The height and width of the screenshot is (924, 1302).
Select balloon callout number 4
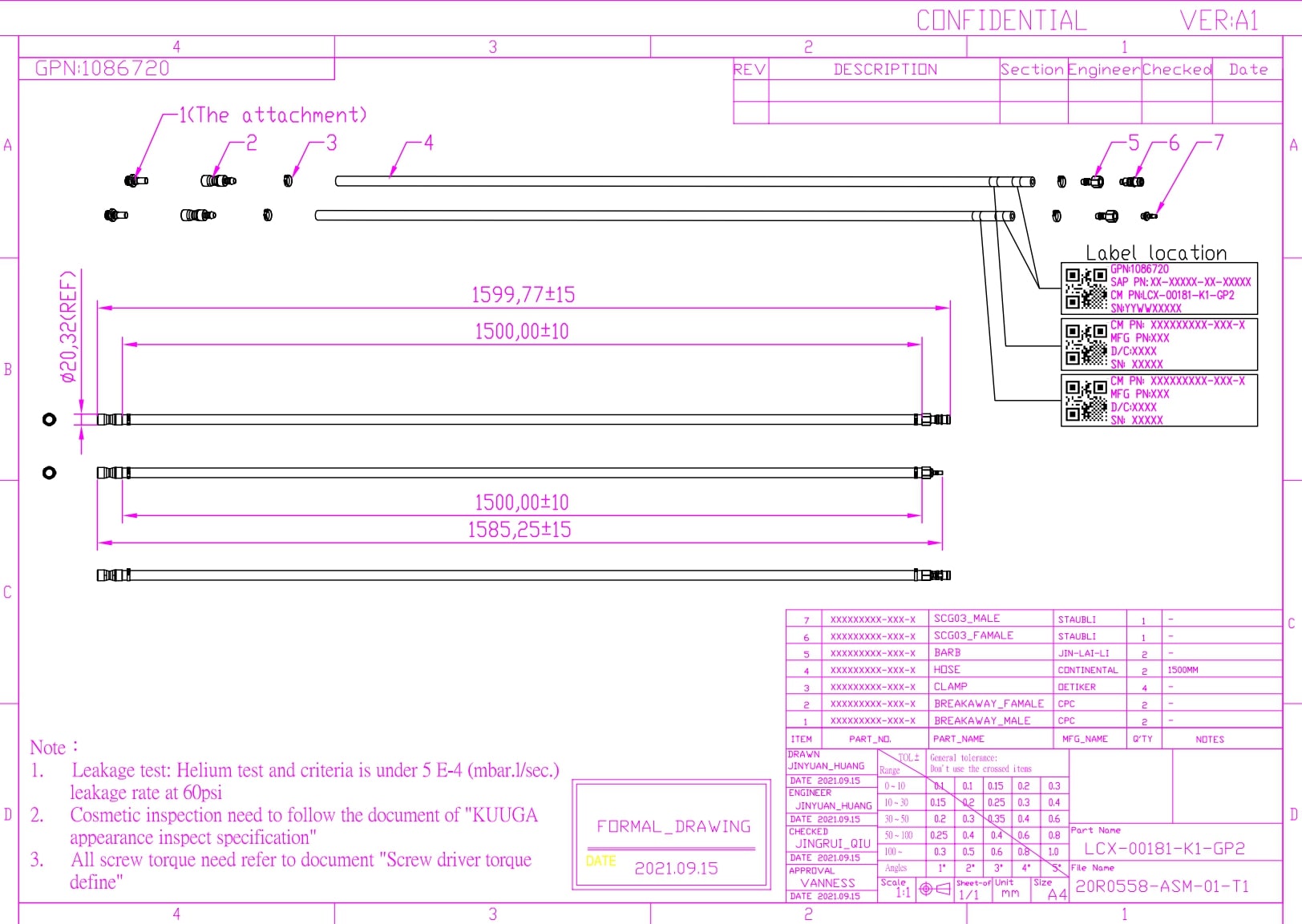[x=428, y=143]
